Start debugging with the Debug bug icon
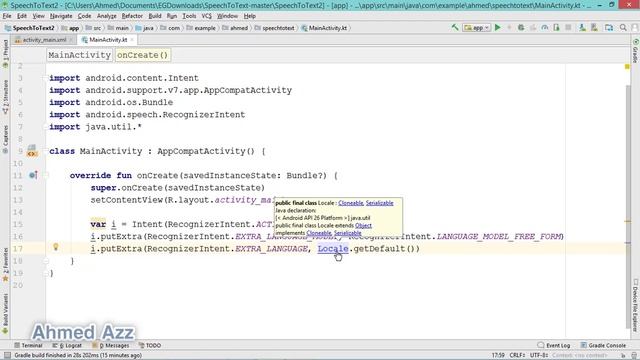The height and width of the screenshot is (360, 640). pos(521,28)
